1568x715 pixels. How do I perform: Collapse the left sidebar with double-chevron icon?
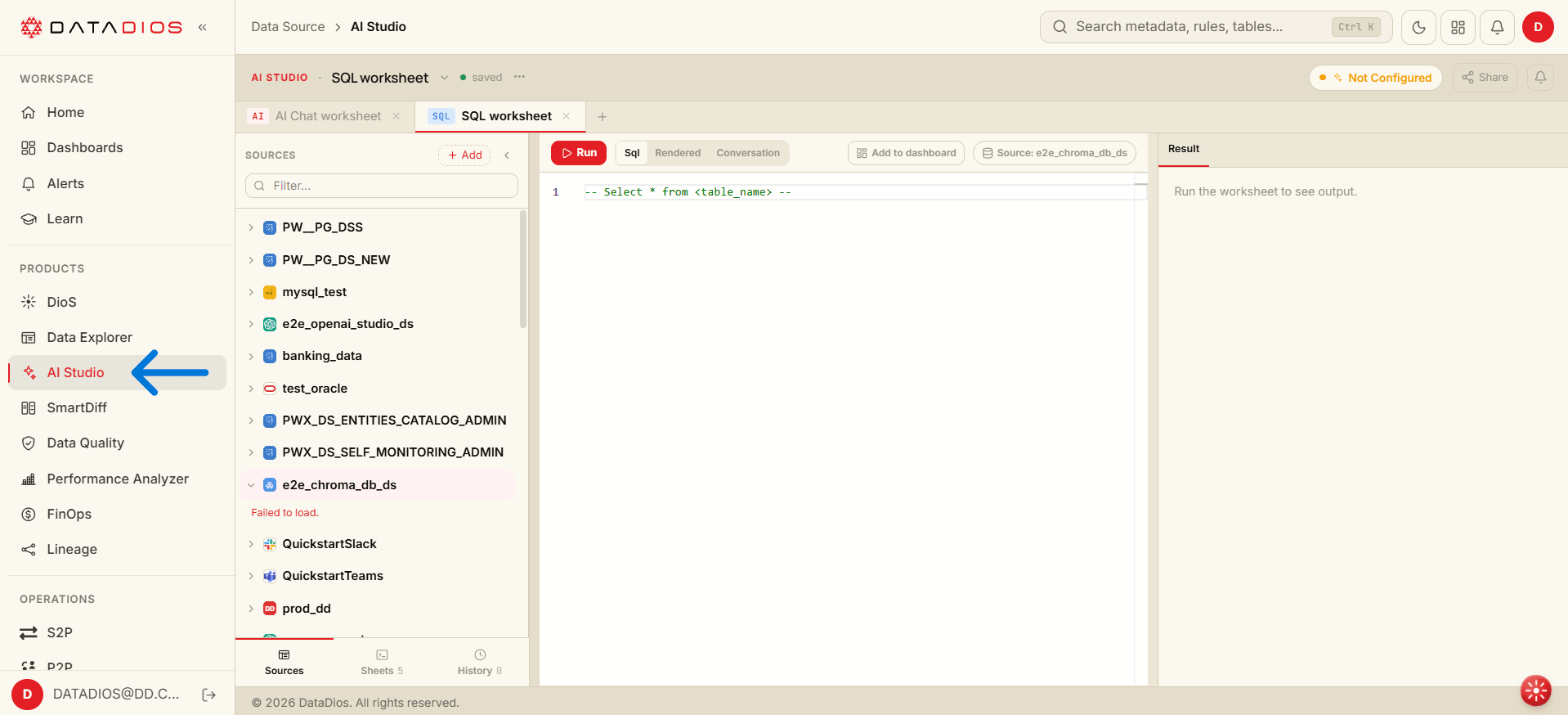pyautogui.click(x=202, y=27)
